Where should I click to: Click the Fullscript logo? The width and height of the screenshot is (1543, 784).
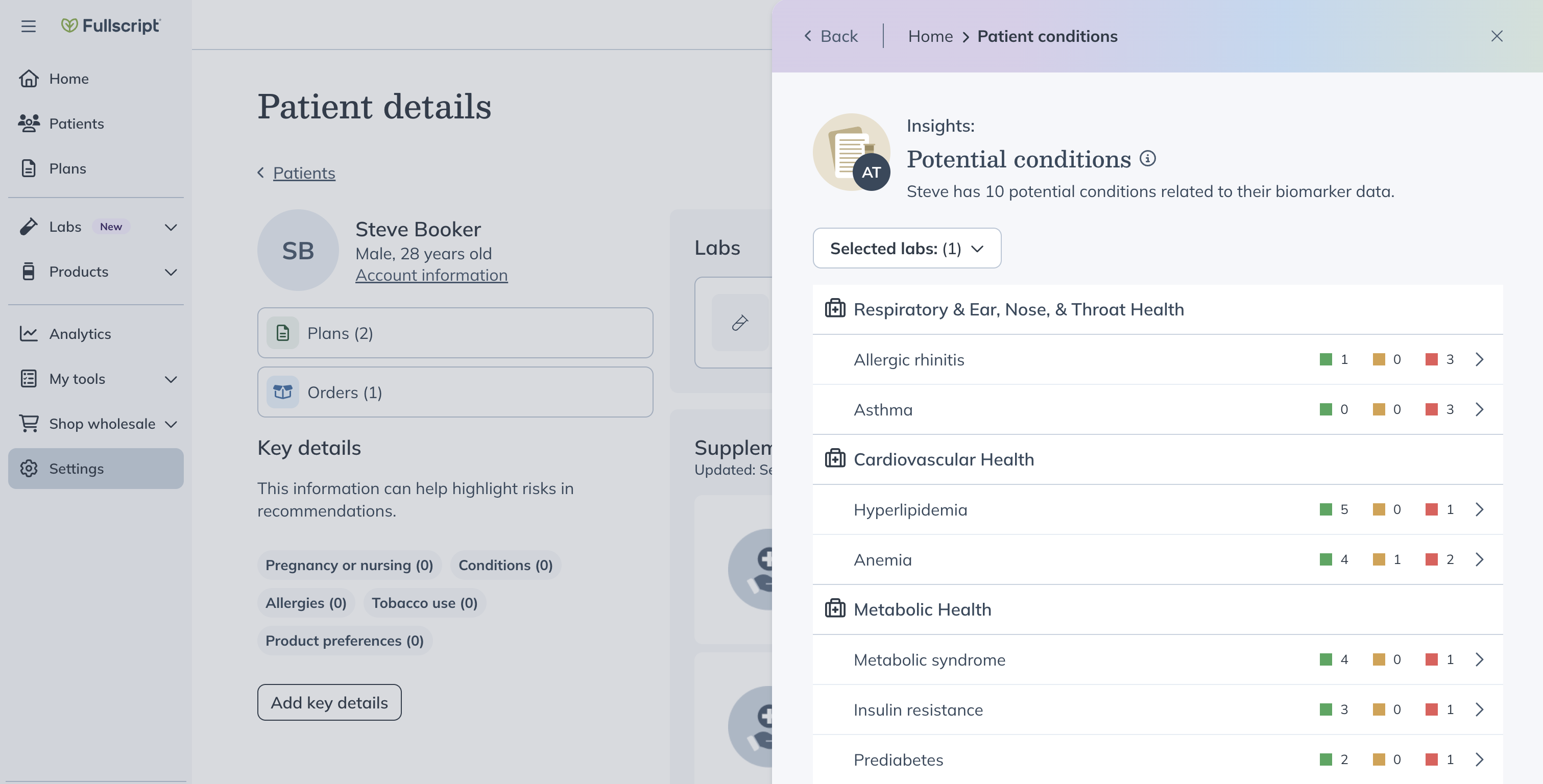(111, 25)
